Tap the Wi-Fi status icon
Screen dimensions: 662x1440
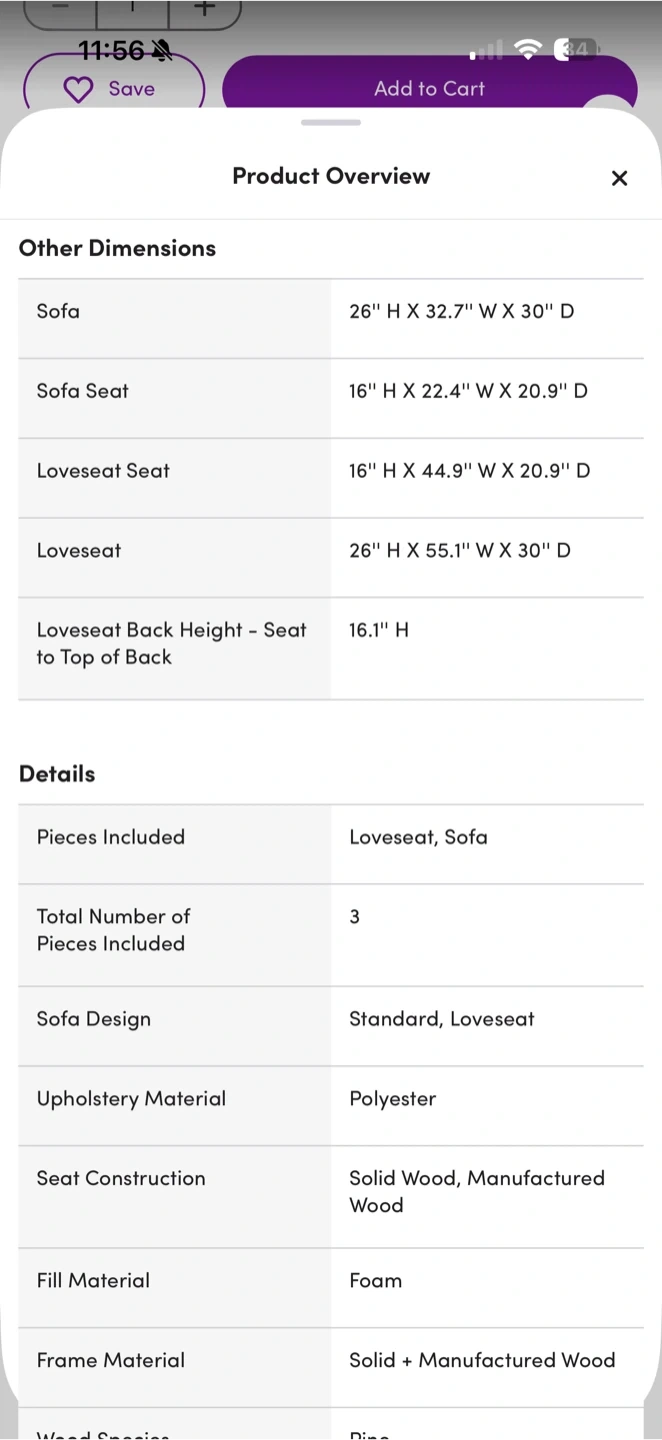527,49
